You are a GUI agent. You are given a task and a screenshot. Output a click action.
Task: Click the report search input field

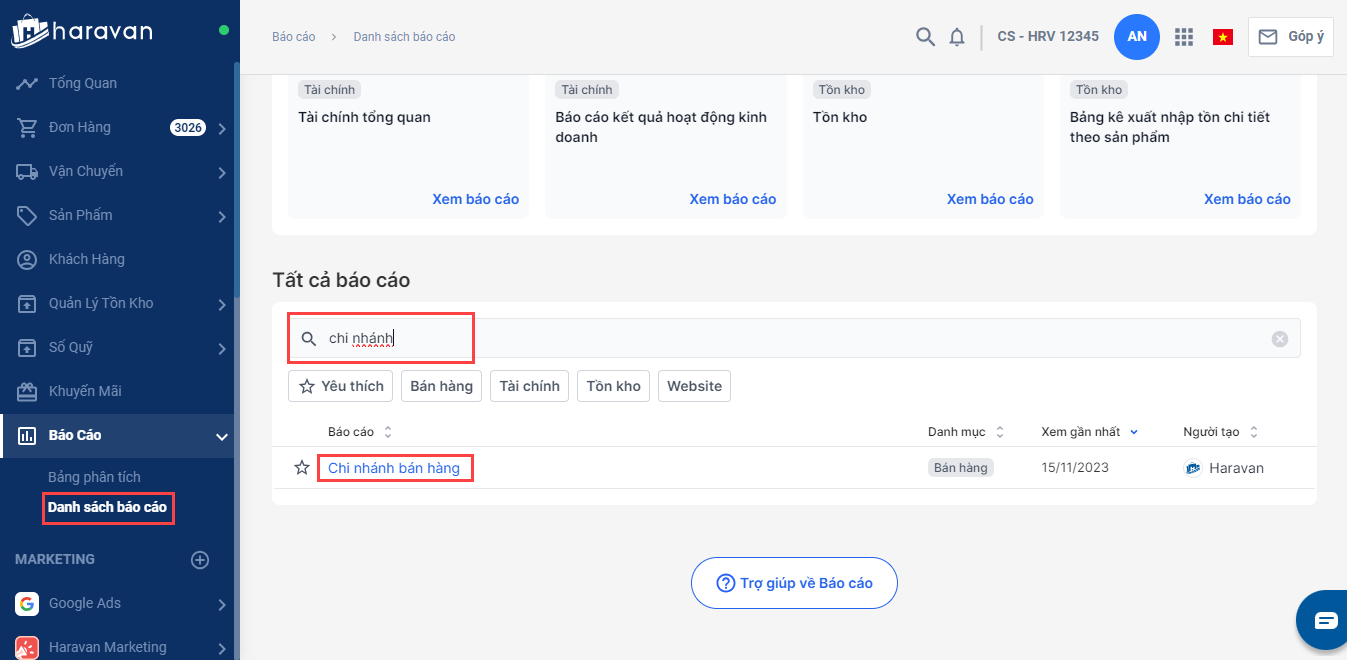click(700, 339)
